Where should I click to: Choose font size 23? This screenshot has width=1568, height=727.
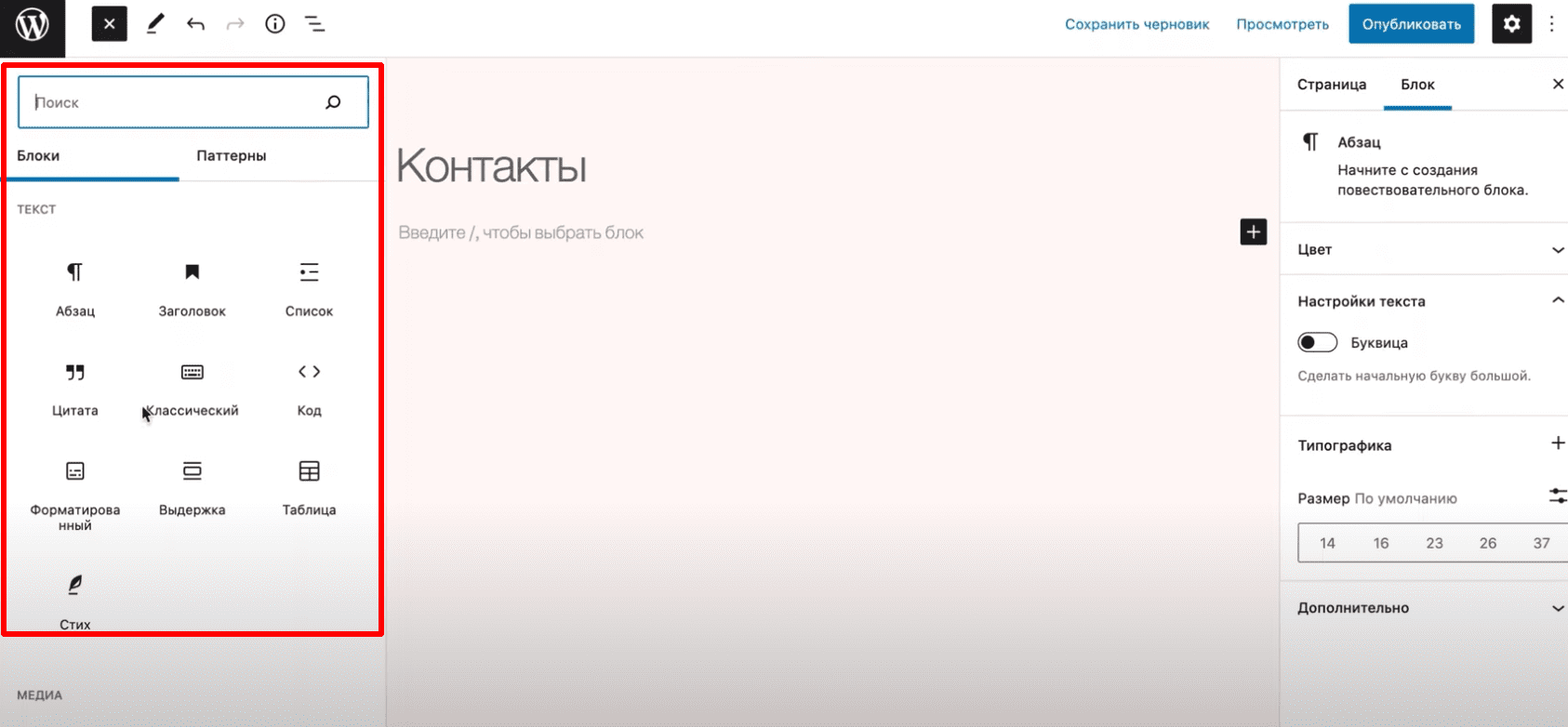tap(1434, 543)
